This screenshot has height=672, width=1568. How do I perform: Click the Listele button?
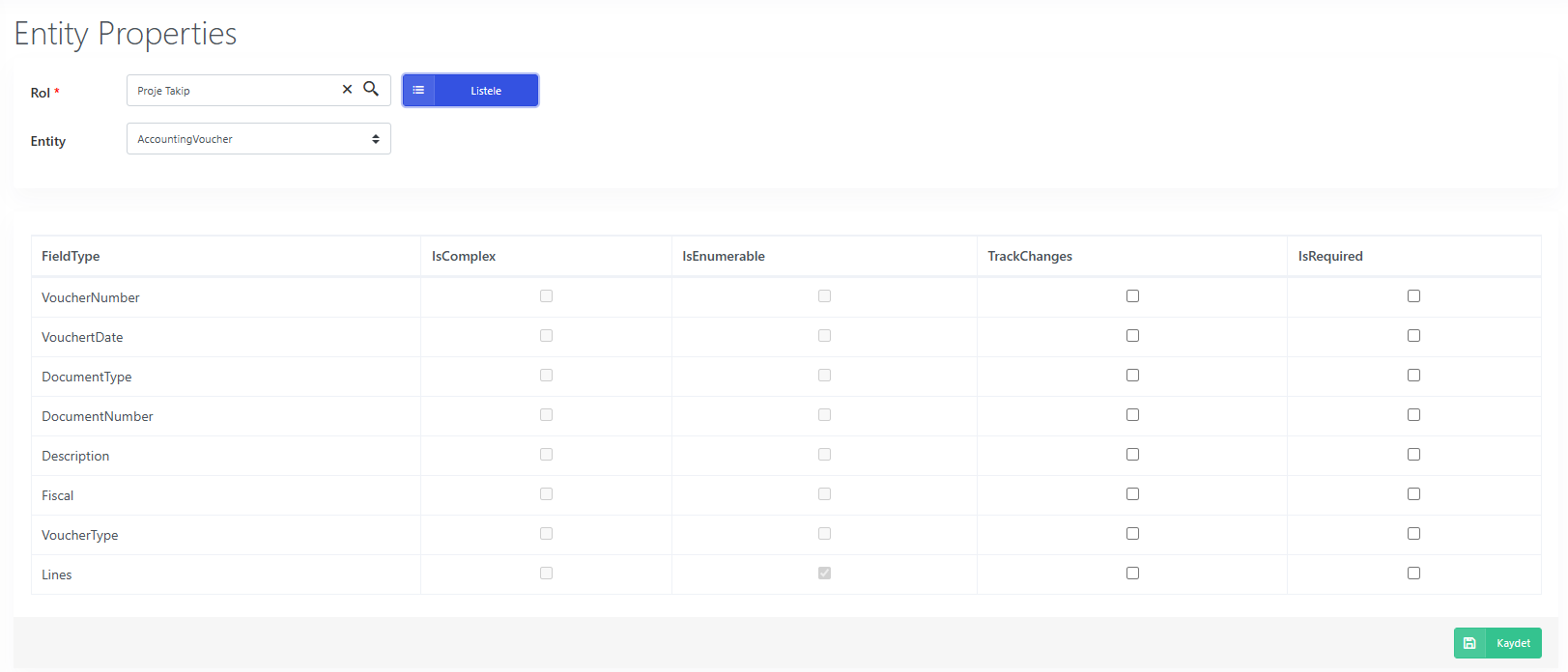pos(470,90)
